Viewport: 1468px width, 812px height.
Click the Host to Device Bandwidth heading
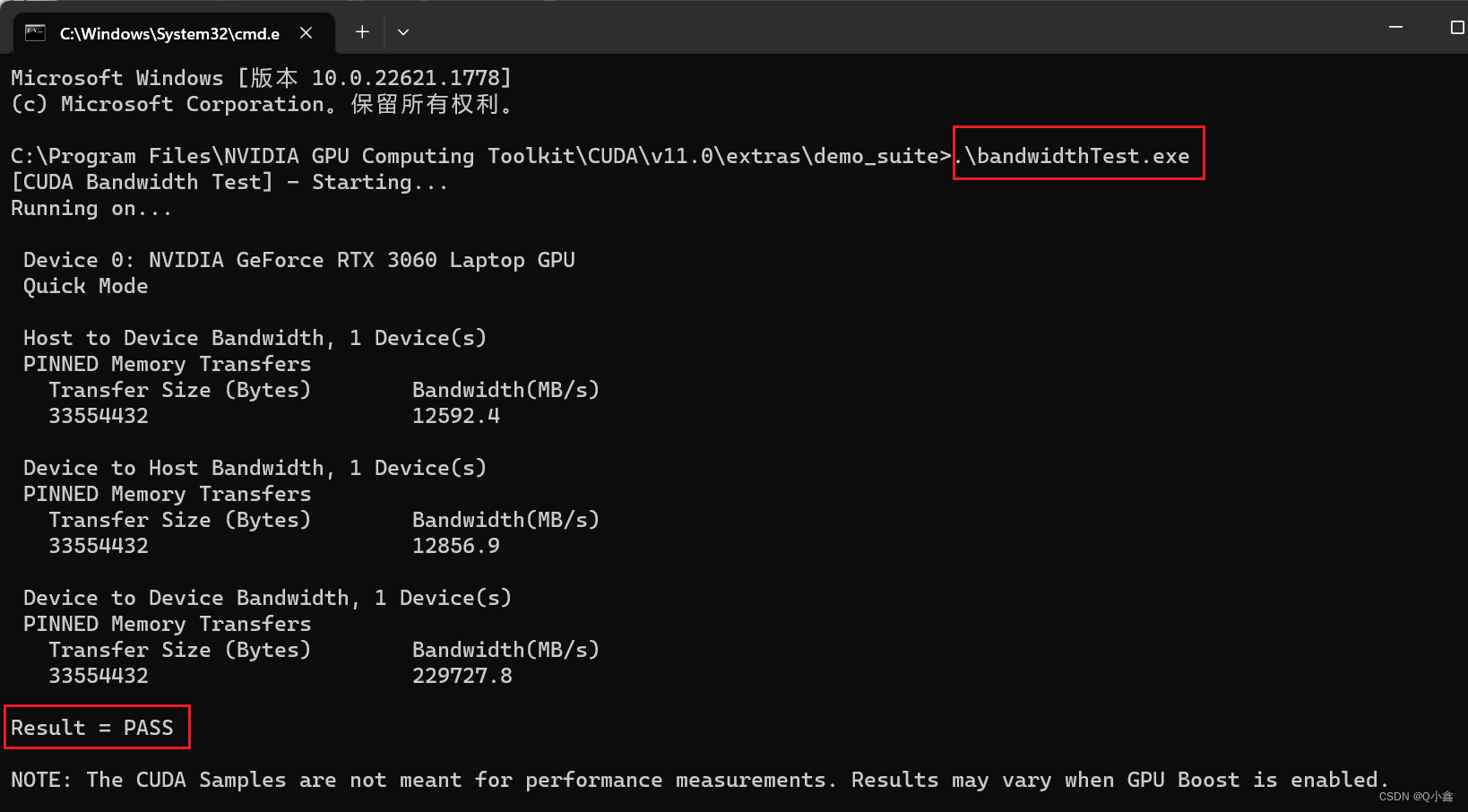[255, 337]
